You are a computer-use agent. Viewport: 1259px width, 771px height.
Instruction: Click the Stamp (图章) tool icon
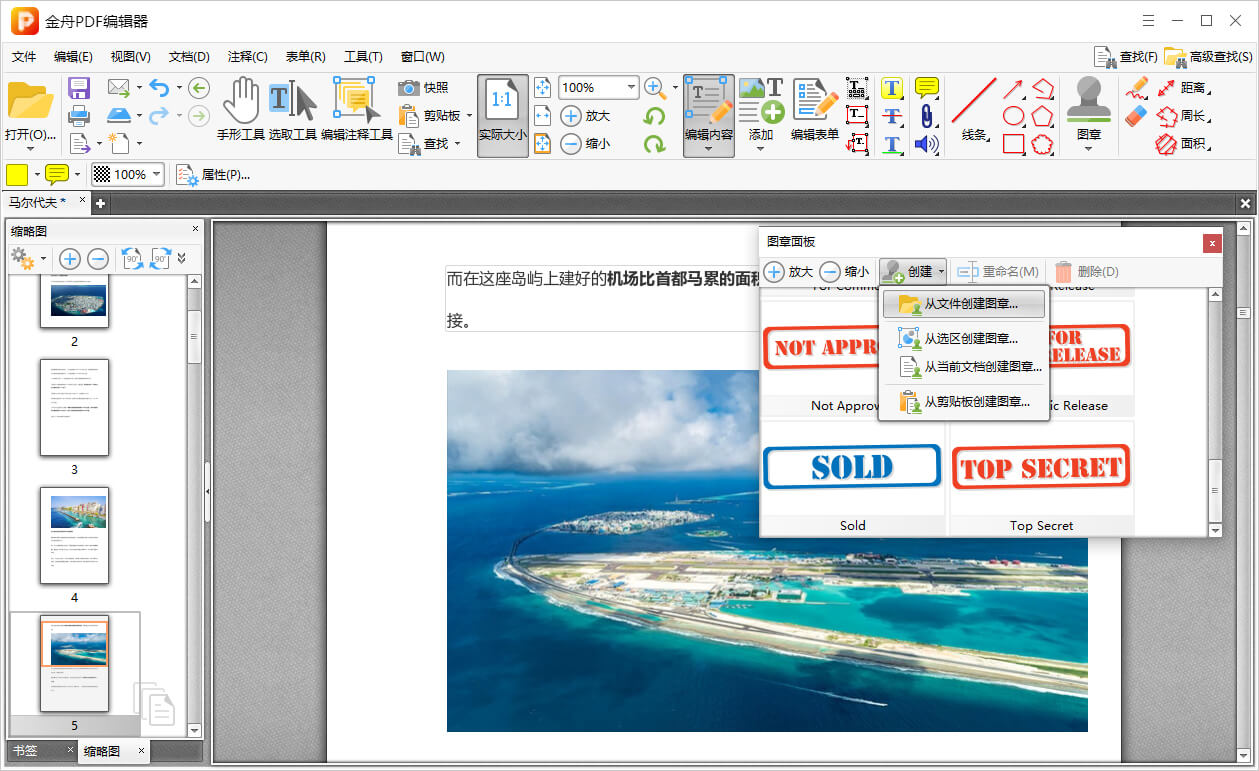click(1088, 103)
